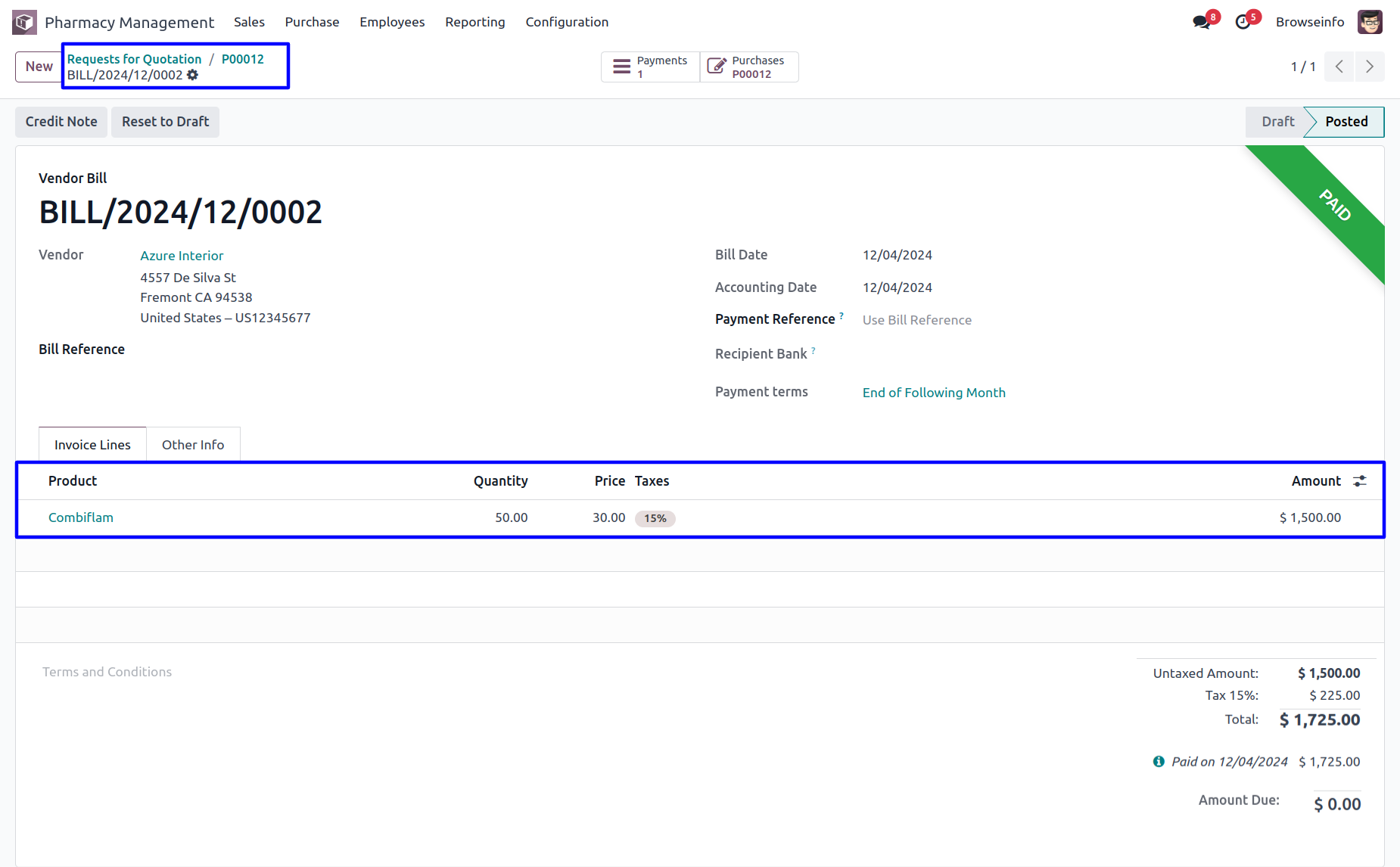Click Reset to Draft button
Image resolution: width=1400 pixels, height=867 pixels.
[166, 122]
